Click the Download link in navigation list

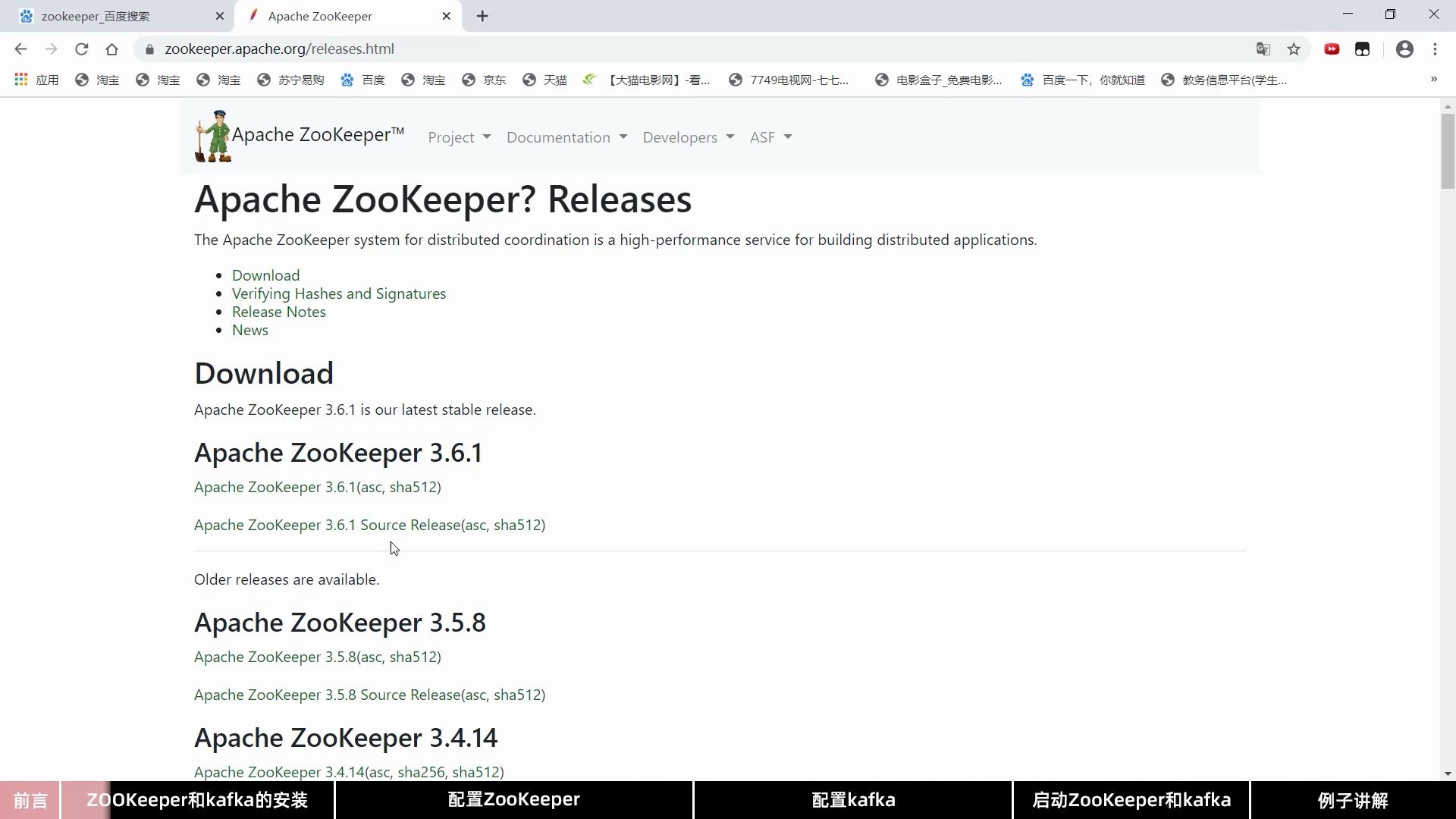(266, 275)
